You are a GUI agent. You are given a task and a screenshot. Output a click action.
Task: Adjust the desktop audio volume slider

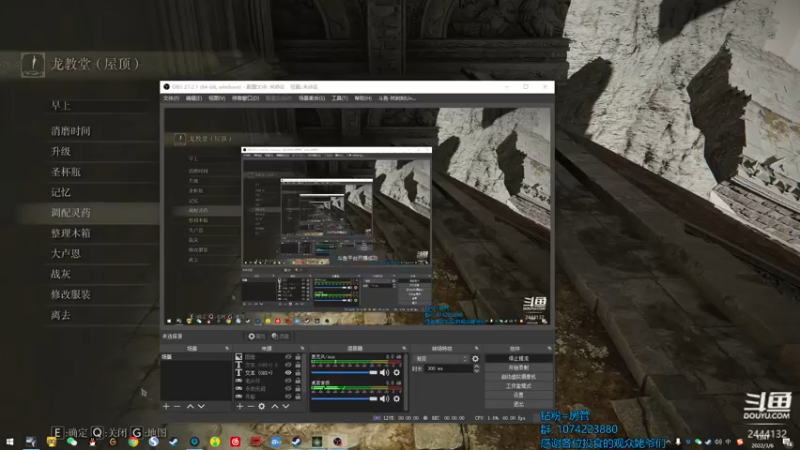(x=344, y=398)
